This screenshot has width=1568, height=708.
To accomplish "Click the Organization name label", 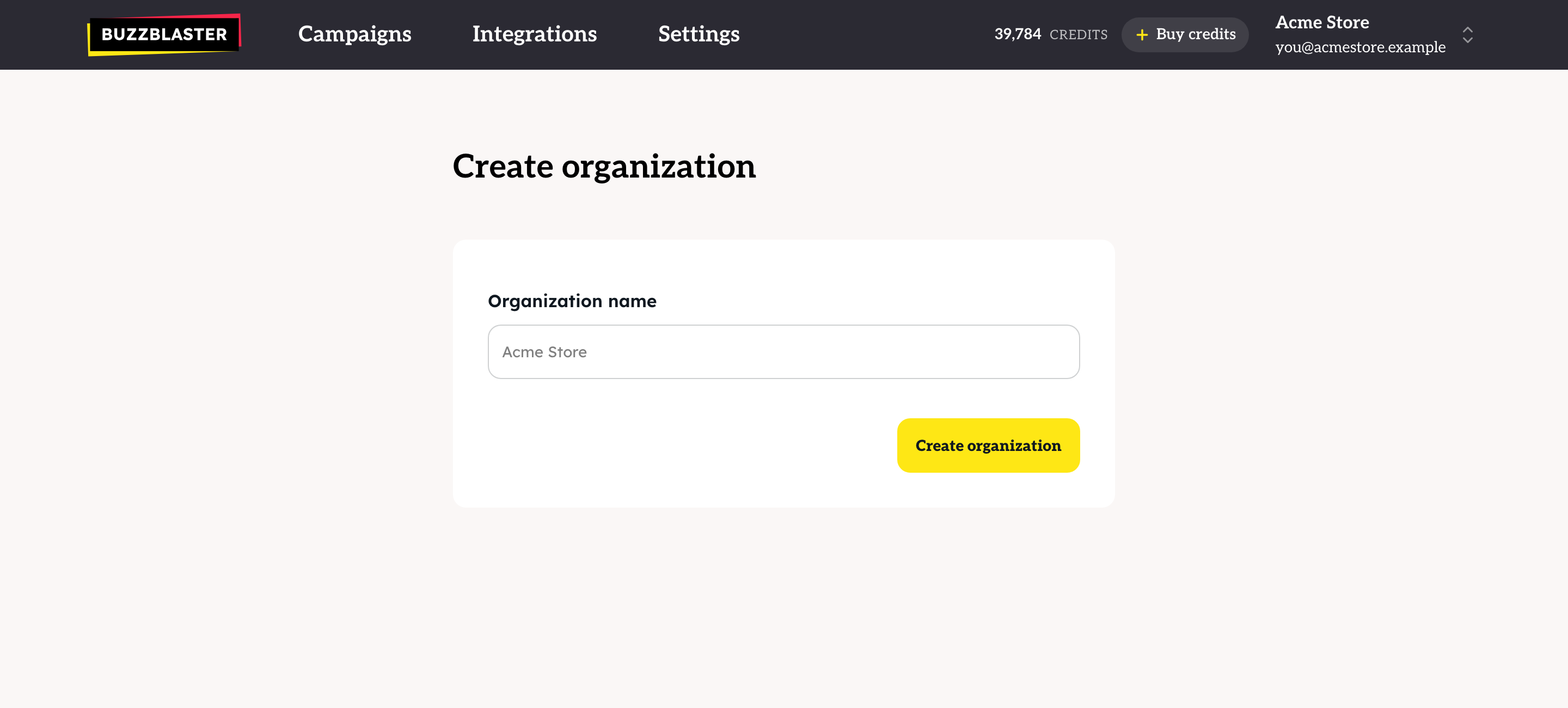I will point(572,301).
